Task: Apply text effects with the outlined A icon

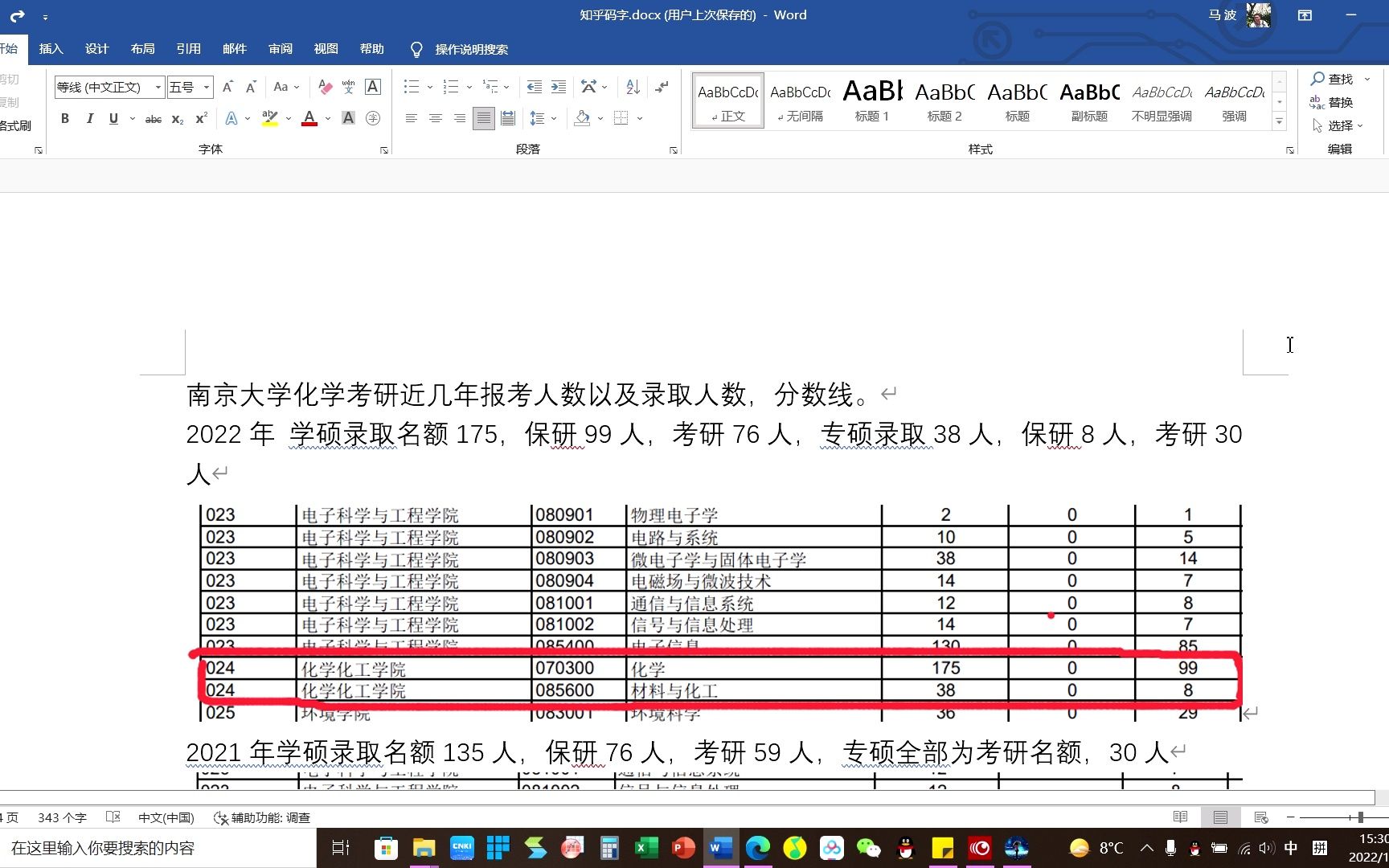Action: 231,118
